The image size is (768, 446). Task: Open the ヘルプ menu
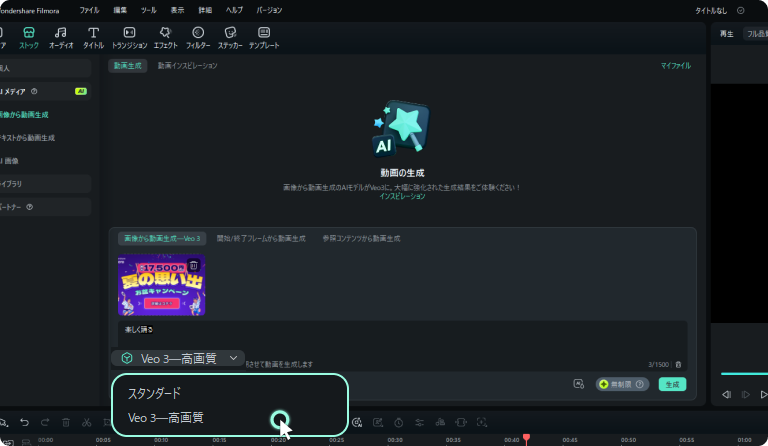click(x=235, y=10)
